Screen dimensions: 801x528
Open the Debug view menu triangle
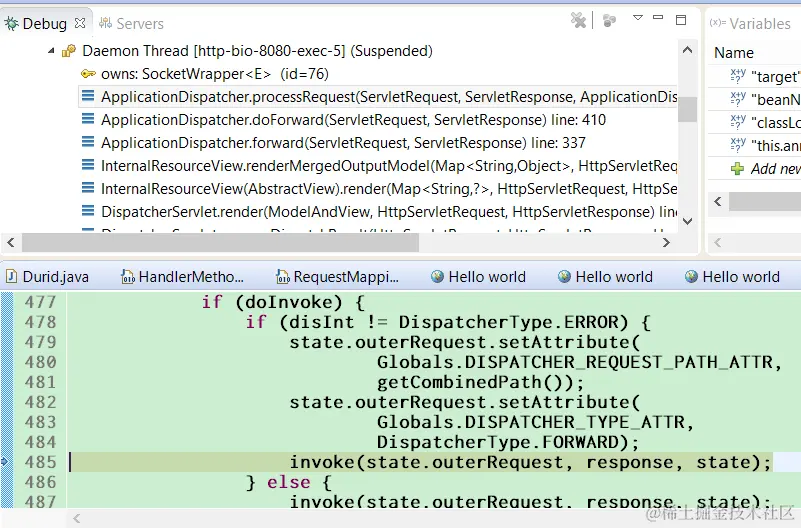pos(638,18)
